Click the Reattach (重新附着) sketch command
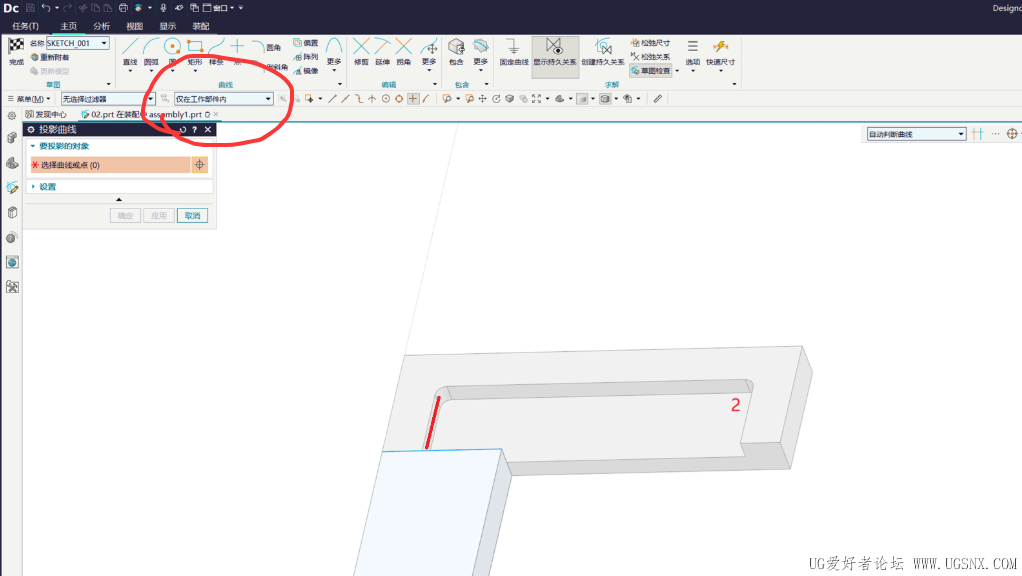 [50, 57]
